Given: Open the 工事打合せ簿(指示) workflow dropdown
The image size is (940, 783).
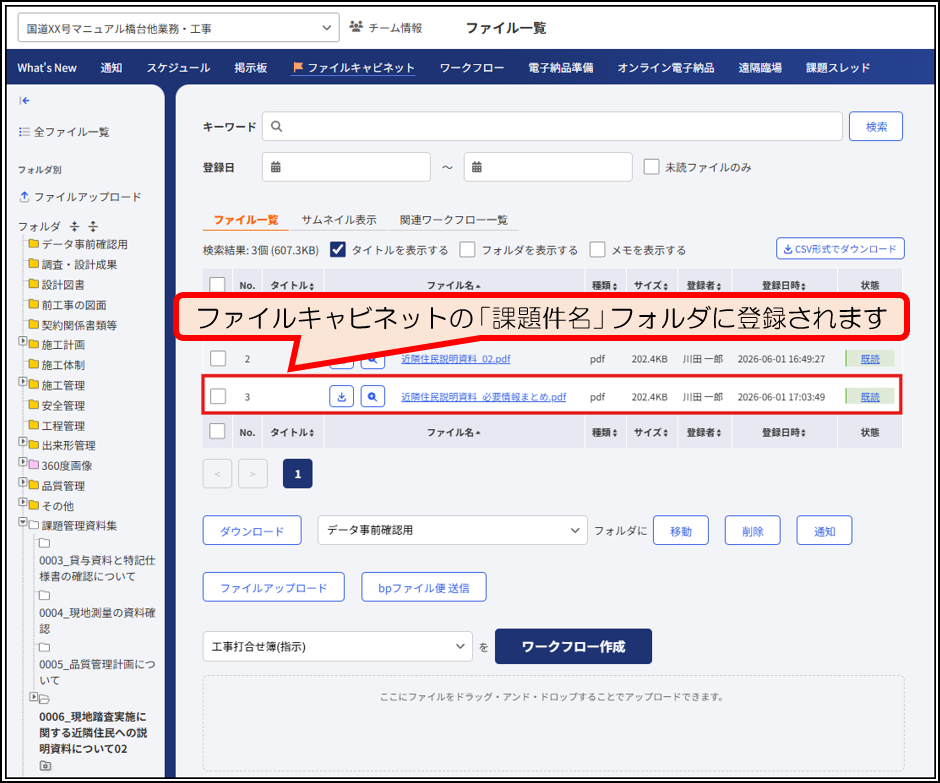Looking at the screenshot, I should [338, 646].
